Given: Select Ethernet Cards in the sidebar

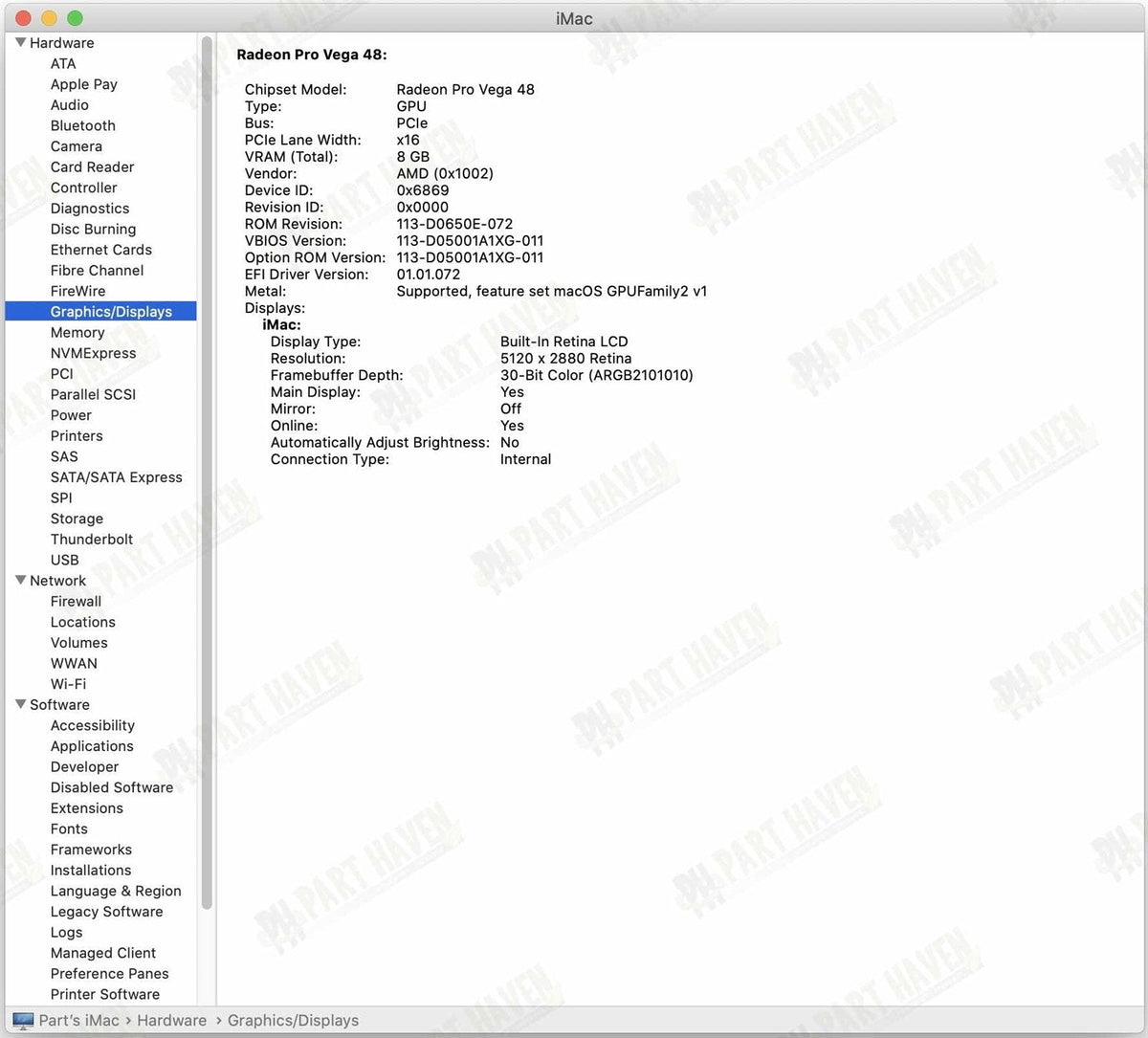Looking at the screenshot, I should click(x=100, y=250).
